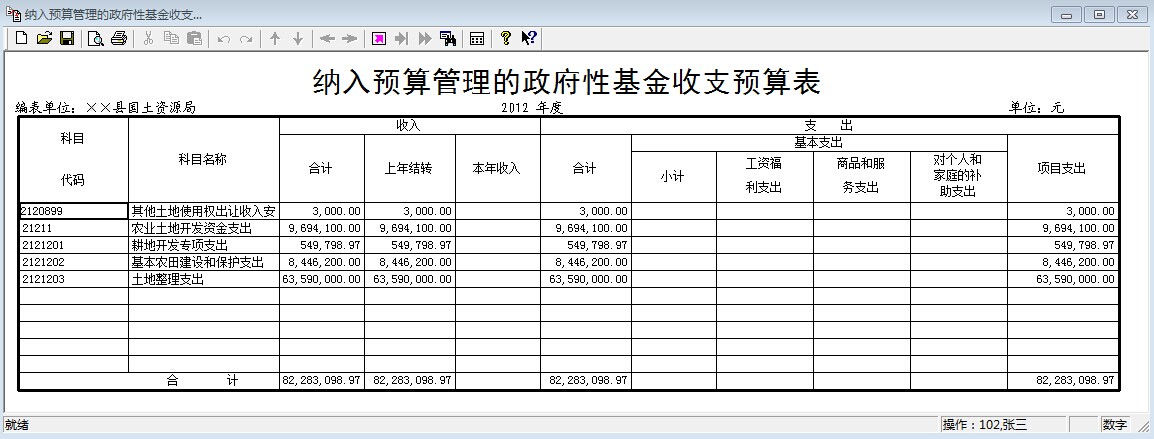Click the Paste clipboard icon

[195, 38]
